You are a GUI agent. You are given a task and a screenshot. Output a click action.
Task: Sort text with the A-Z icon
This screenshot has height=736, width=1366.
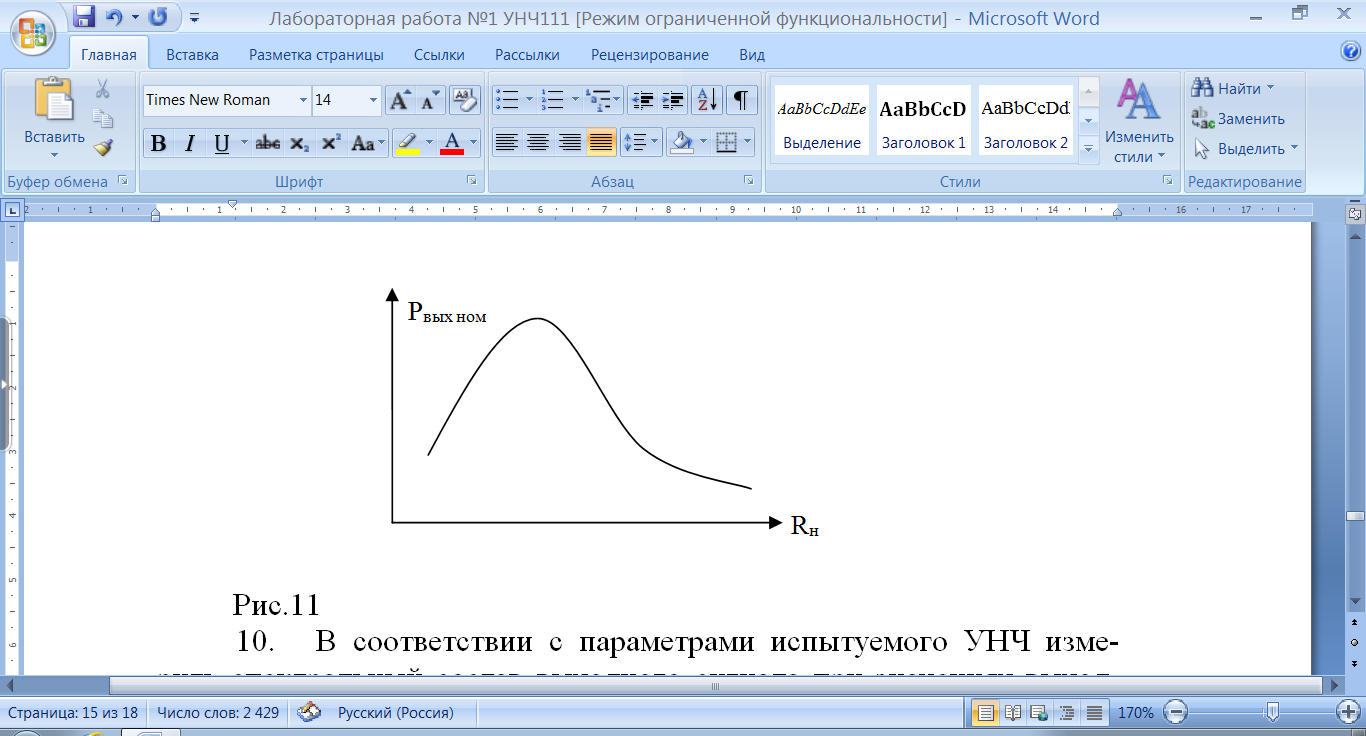(707, 100)
